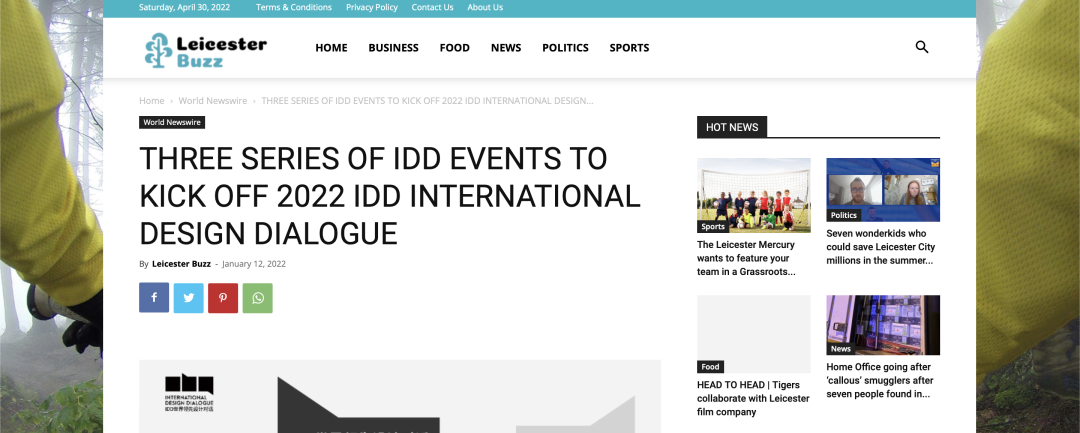Open the blank Food article thumbnail
The image size is (1080, 433).
point(754,334)
